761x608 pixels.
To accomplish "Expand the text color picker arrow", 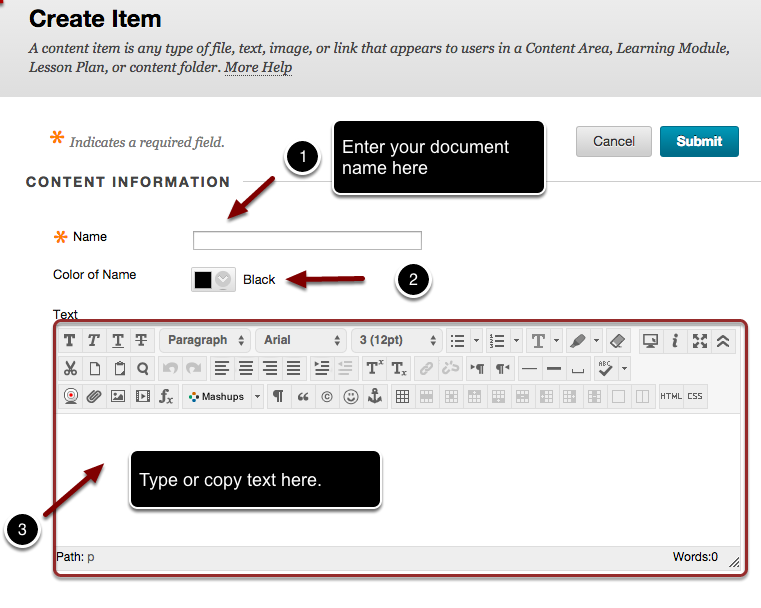I will click(x=556, y=341).
